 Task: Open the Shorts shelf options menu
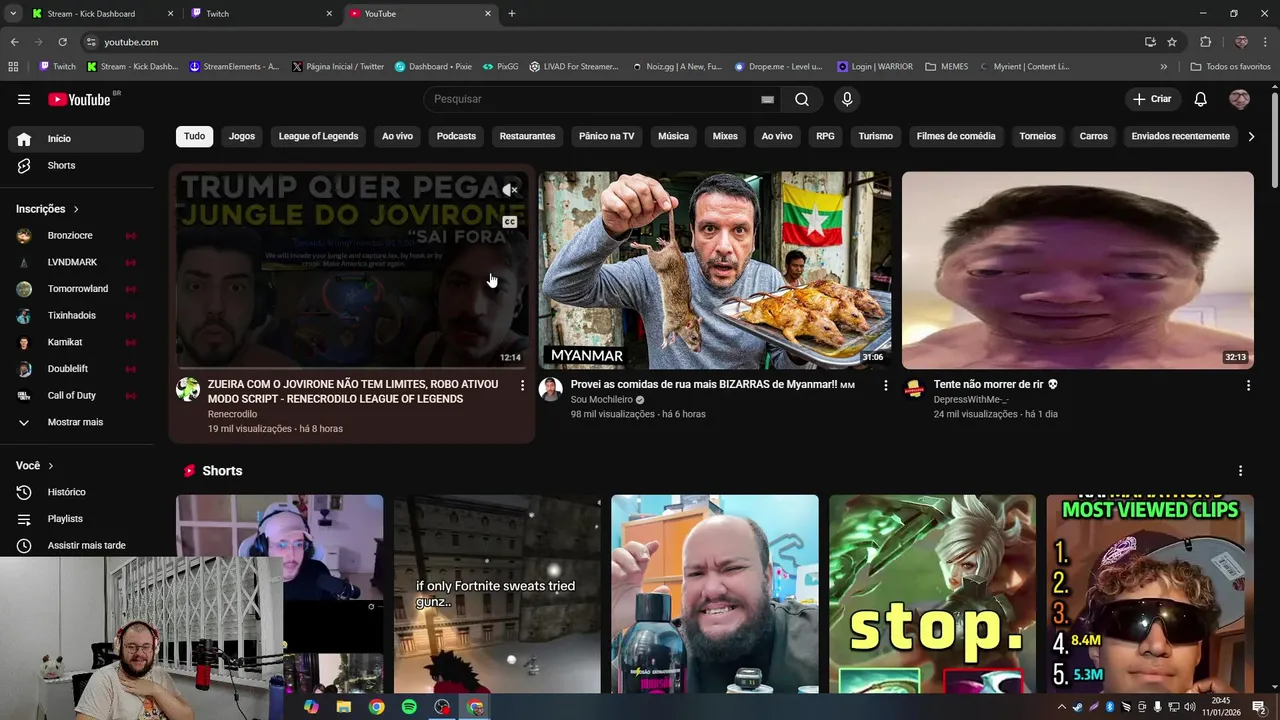1240,471
